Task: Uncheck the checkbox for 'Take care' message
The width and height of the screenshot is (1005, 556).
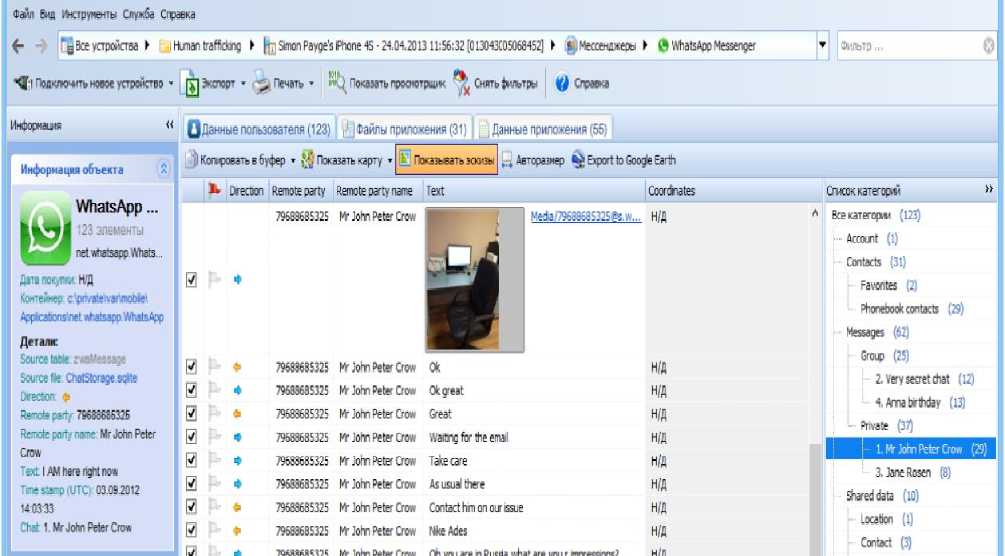Action: coord(191,460)
